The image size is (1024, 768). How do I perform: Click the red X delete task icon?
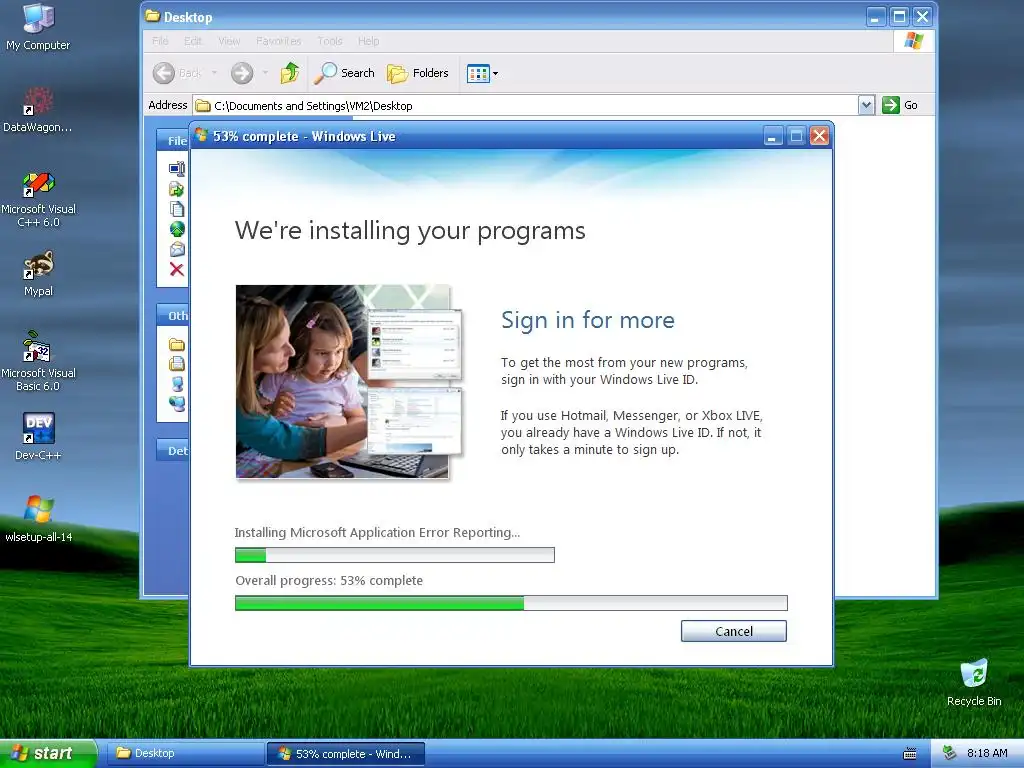coord(176,269)
